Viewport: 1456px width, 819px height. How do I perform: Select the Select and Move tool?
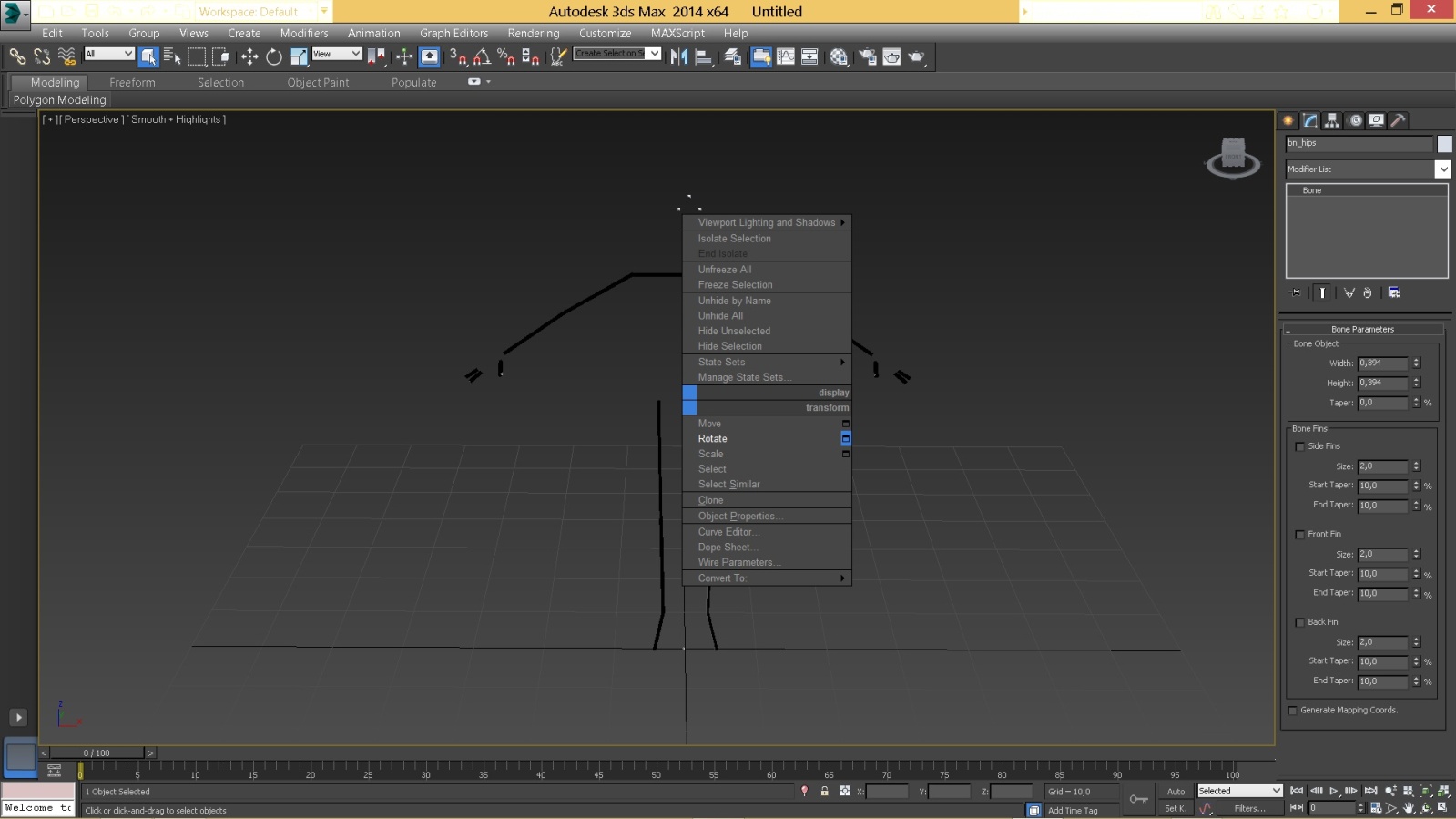pos(249,56)
